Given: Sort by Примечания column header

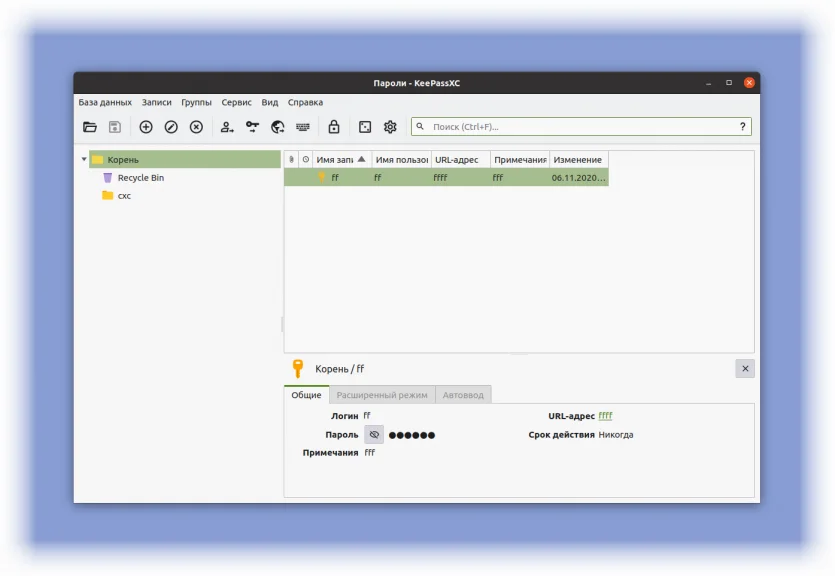Looking at the screenshot, I should click(520, 160).
